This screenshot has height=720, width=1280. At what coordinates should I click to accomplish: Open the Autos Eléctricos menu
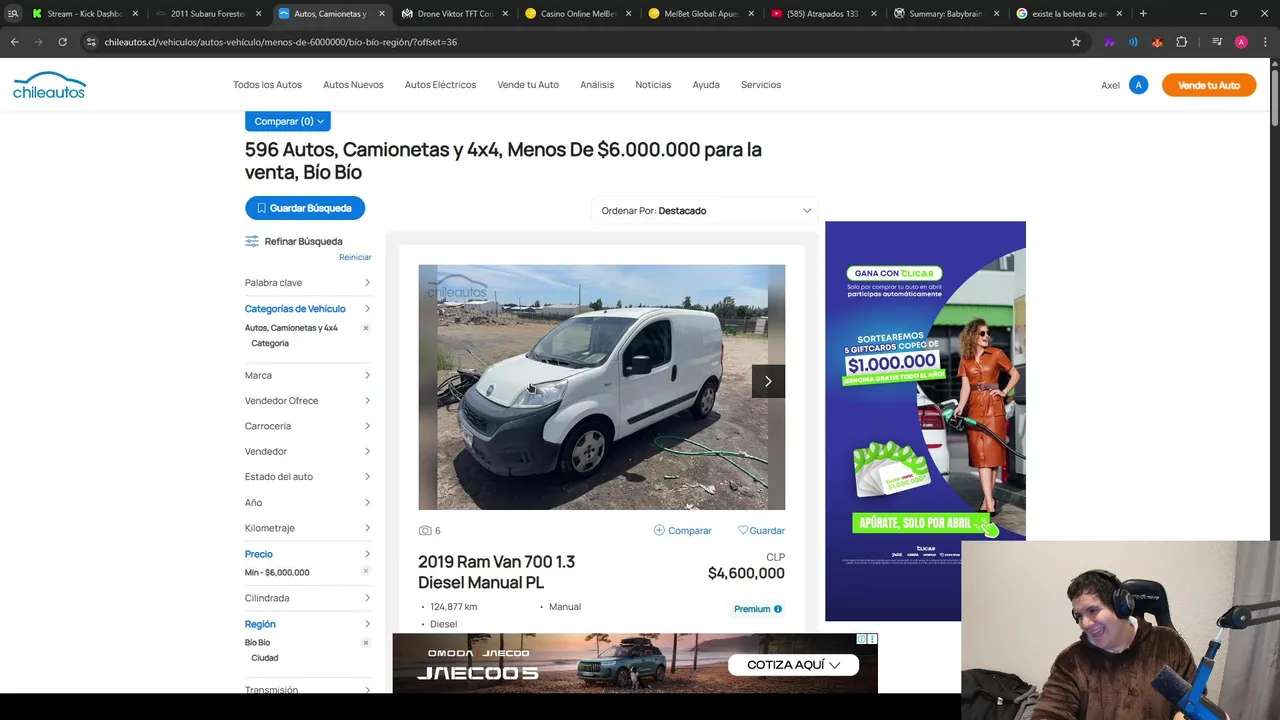point(440,85)
